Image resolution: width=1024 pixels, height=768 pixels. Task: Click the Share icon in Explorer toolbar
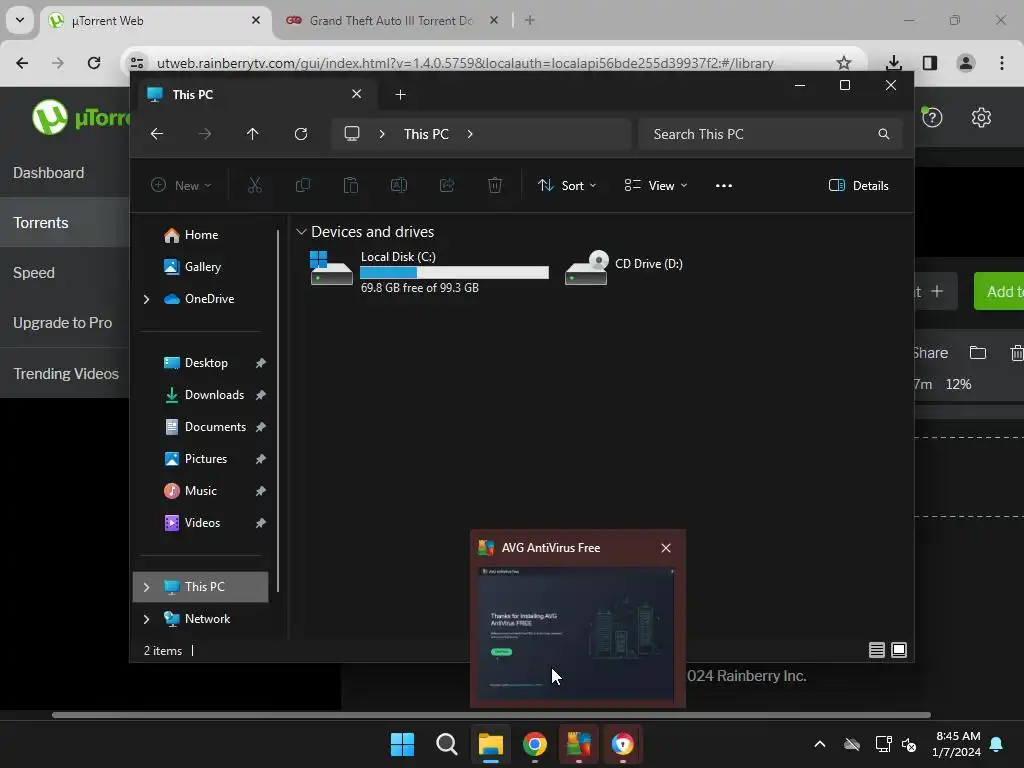447,185
